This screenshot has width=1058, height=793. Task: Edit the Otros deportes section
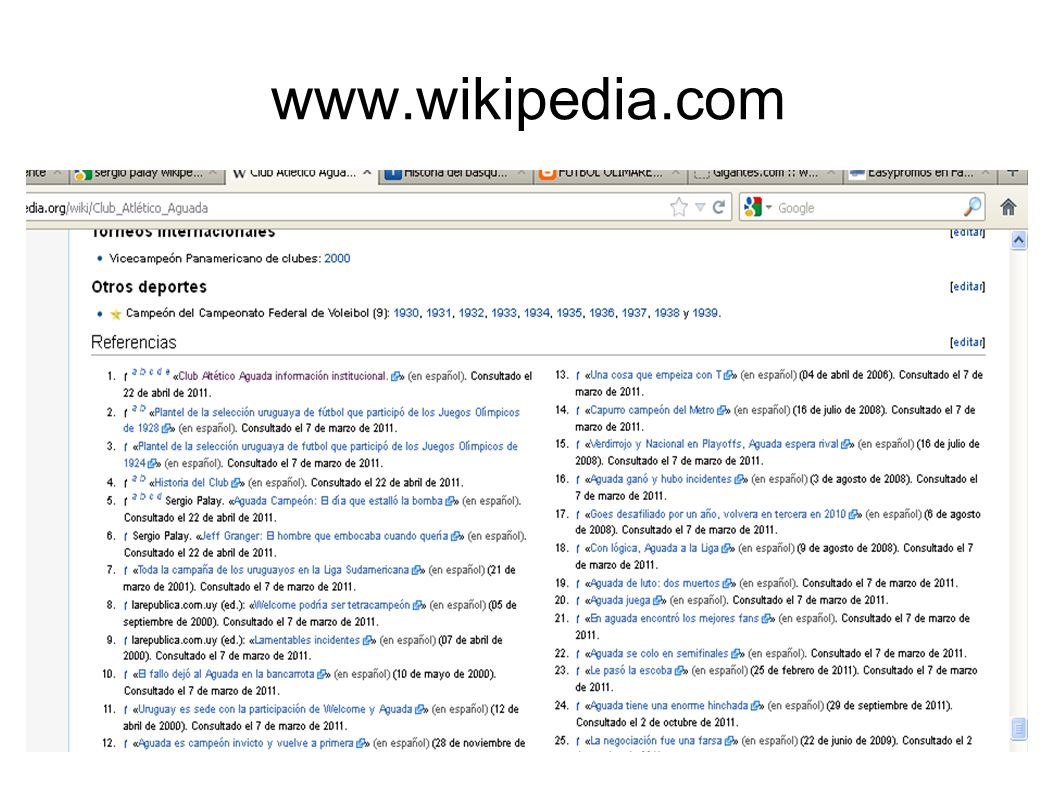point(968,287)
